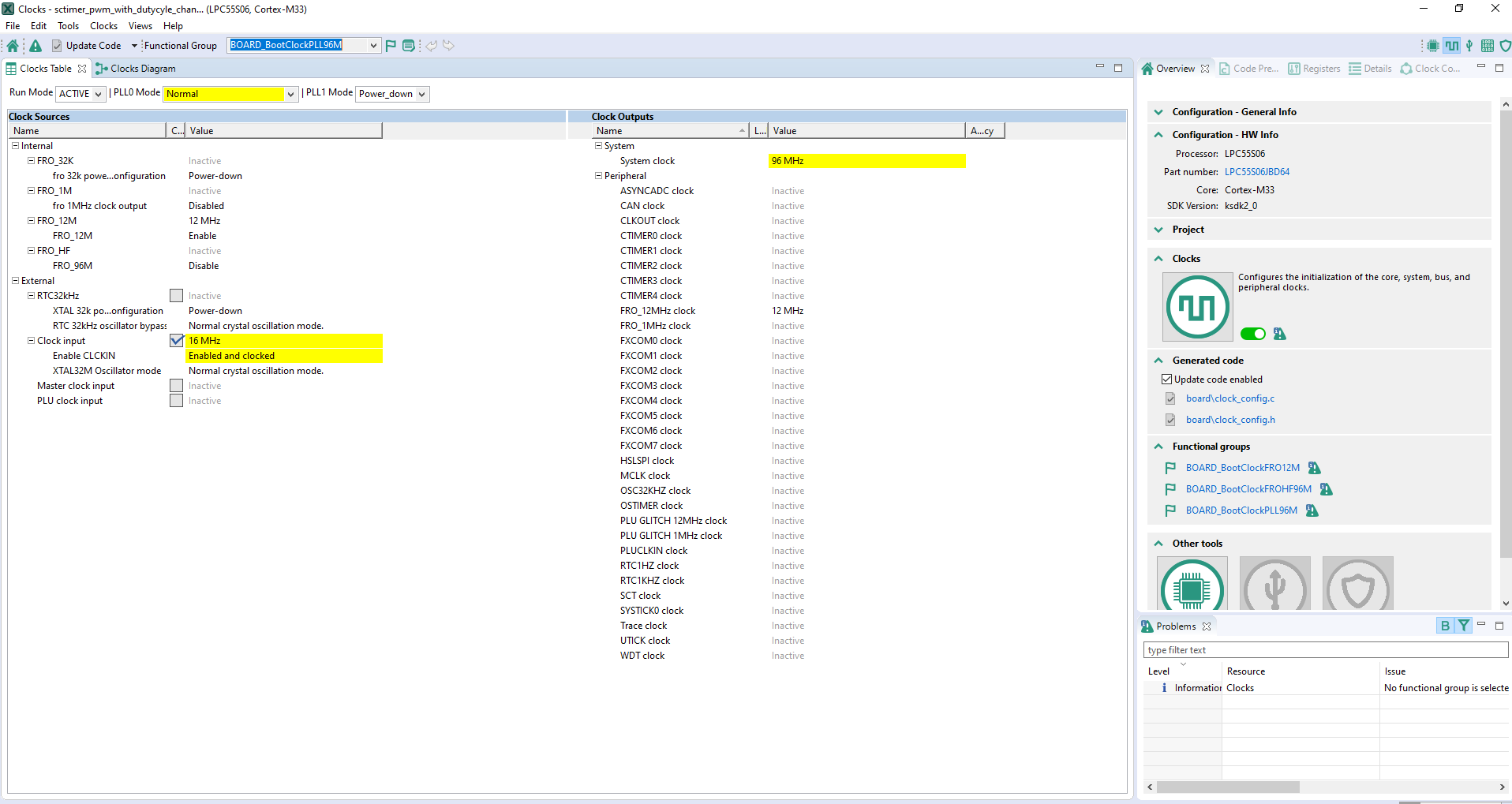Viewport: 1512px width, 804px height.
Task: Uncheck the Clock input checkbox
Action: coord(177,341)
